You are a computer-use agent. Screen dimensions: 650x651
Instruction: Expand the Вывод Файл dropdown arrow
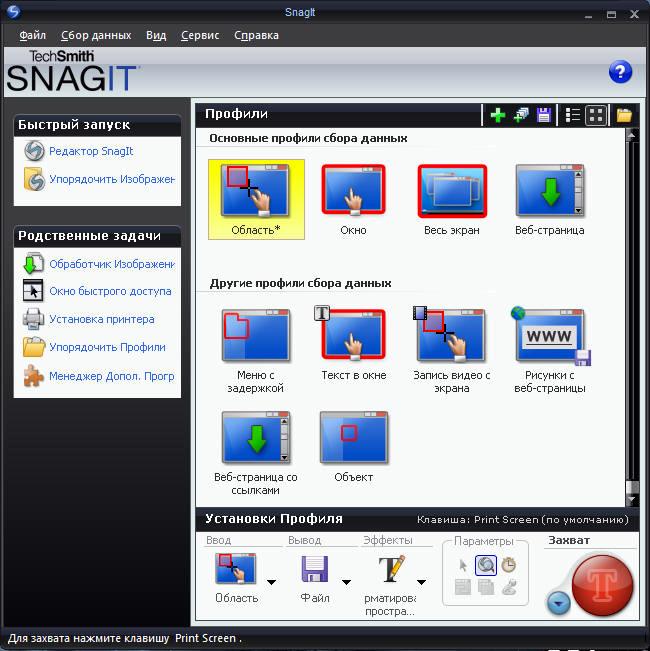[x=347, y=582]
